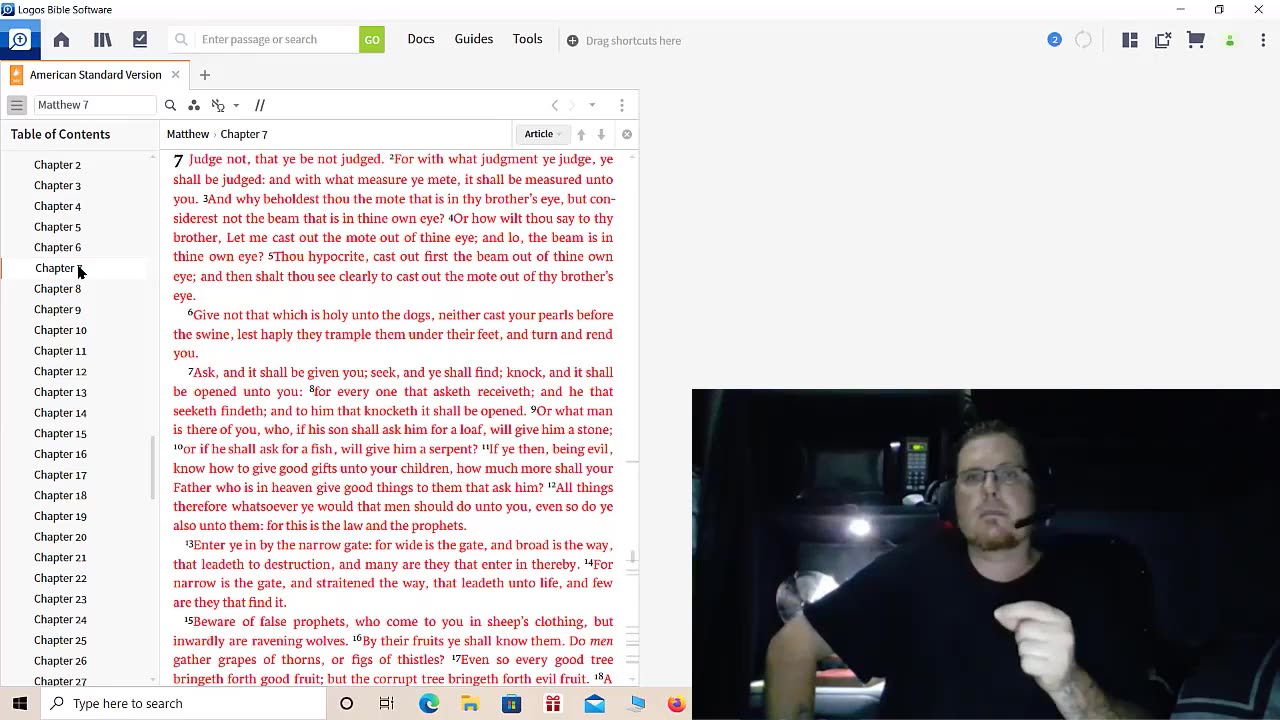
Task: Choose Chapter 19 from the contents
Action: (60, 516)
